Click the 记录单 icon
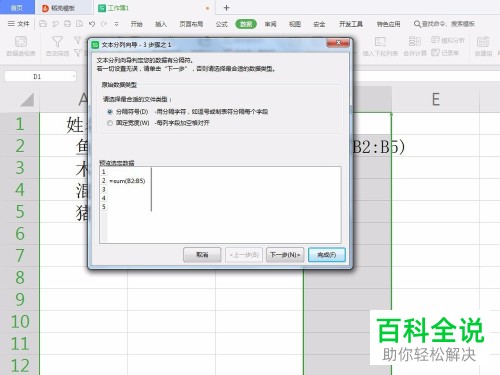The image size is (500, 375). (x=445, y=53)
